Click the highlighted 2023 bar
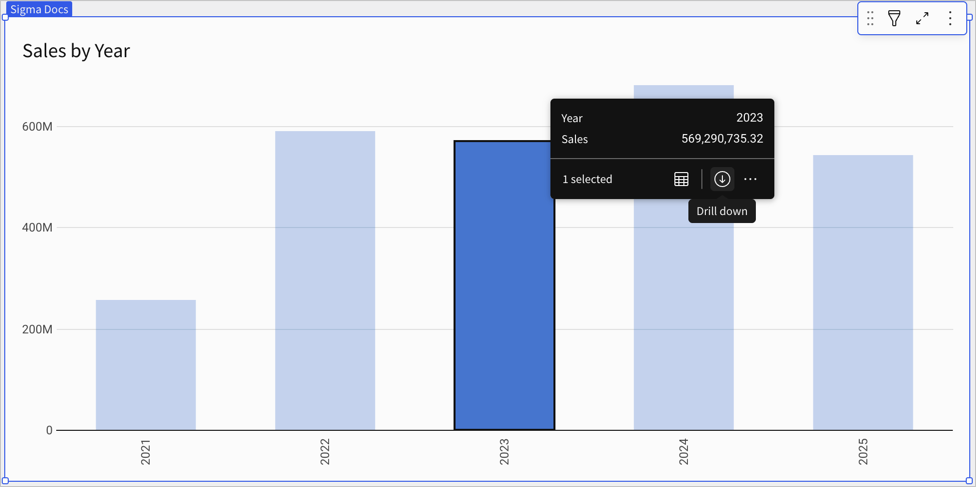The image size is (976, 487). tap(504, 285)
